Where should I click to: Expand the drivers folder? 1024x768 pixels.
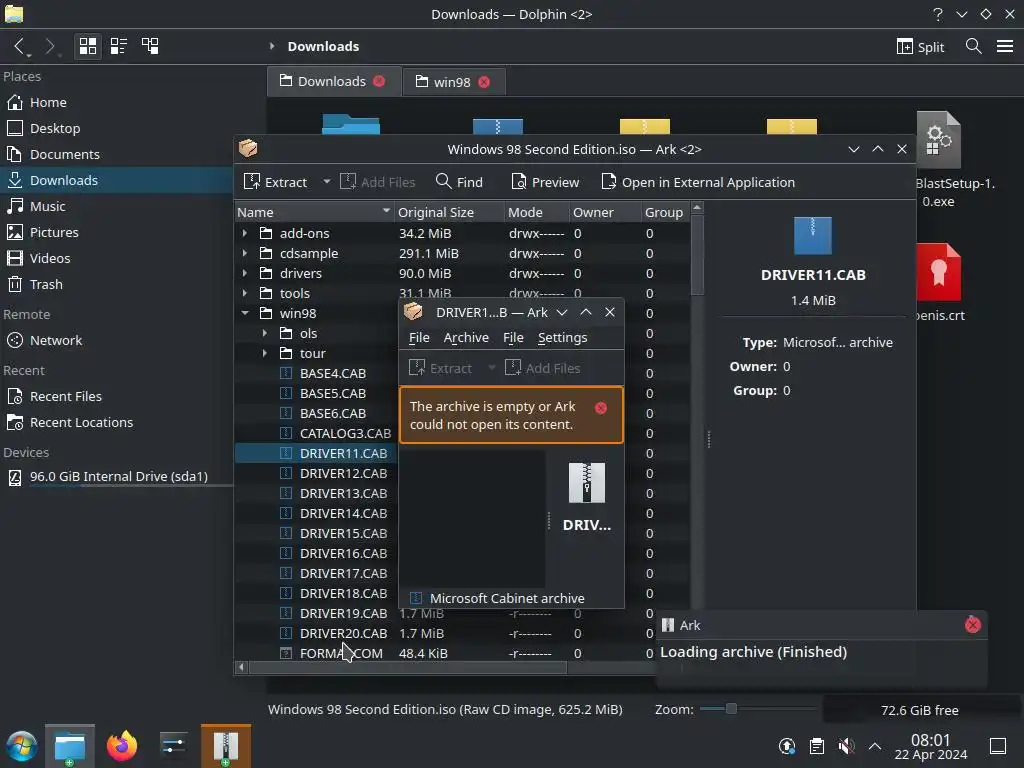click(245, 273)
